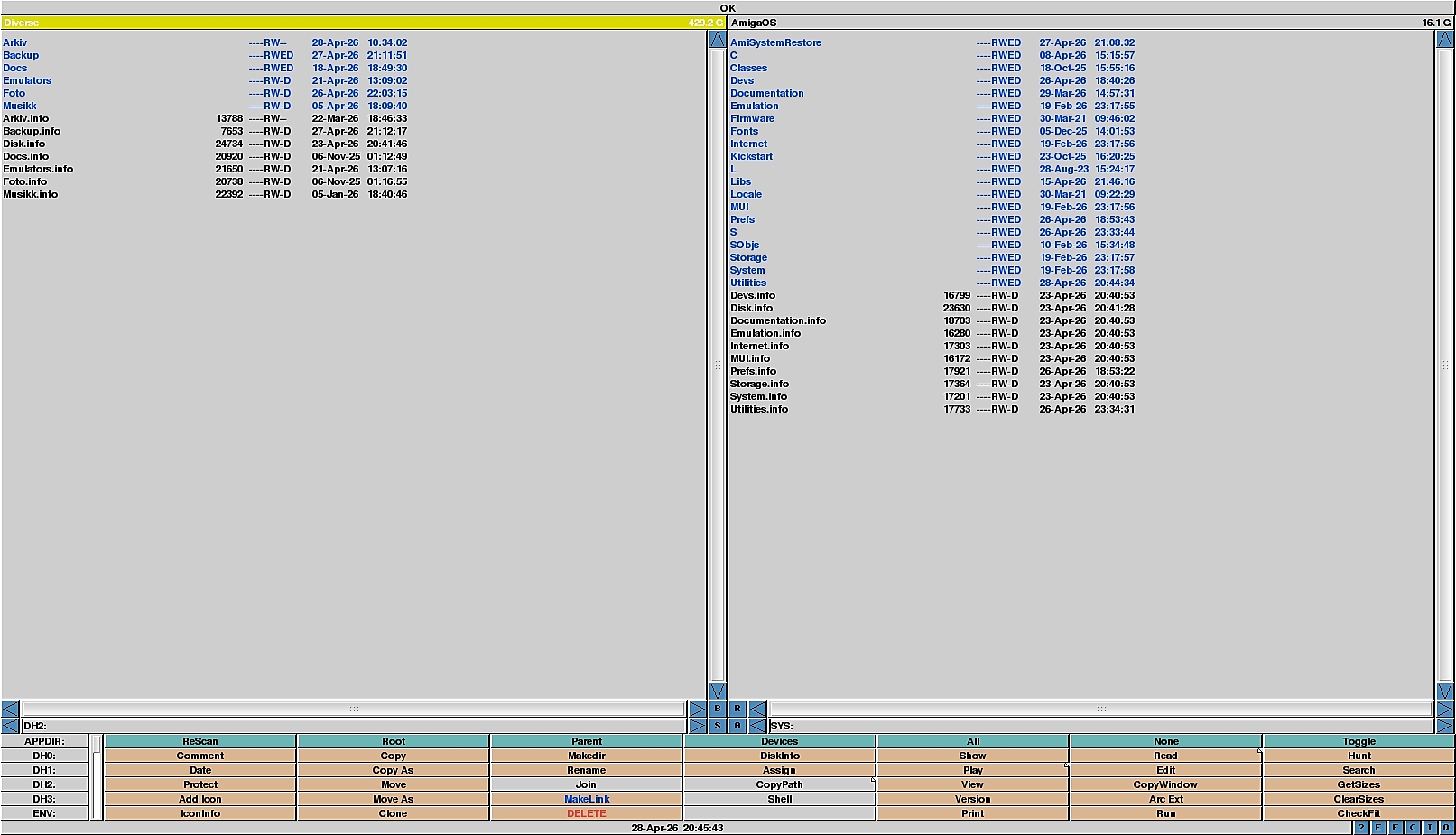Image resolution: width=1456 pixels, height=835 pixels.
Task: Click the "B" buffer list button between panes
Action: [x=718, y=709]
